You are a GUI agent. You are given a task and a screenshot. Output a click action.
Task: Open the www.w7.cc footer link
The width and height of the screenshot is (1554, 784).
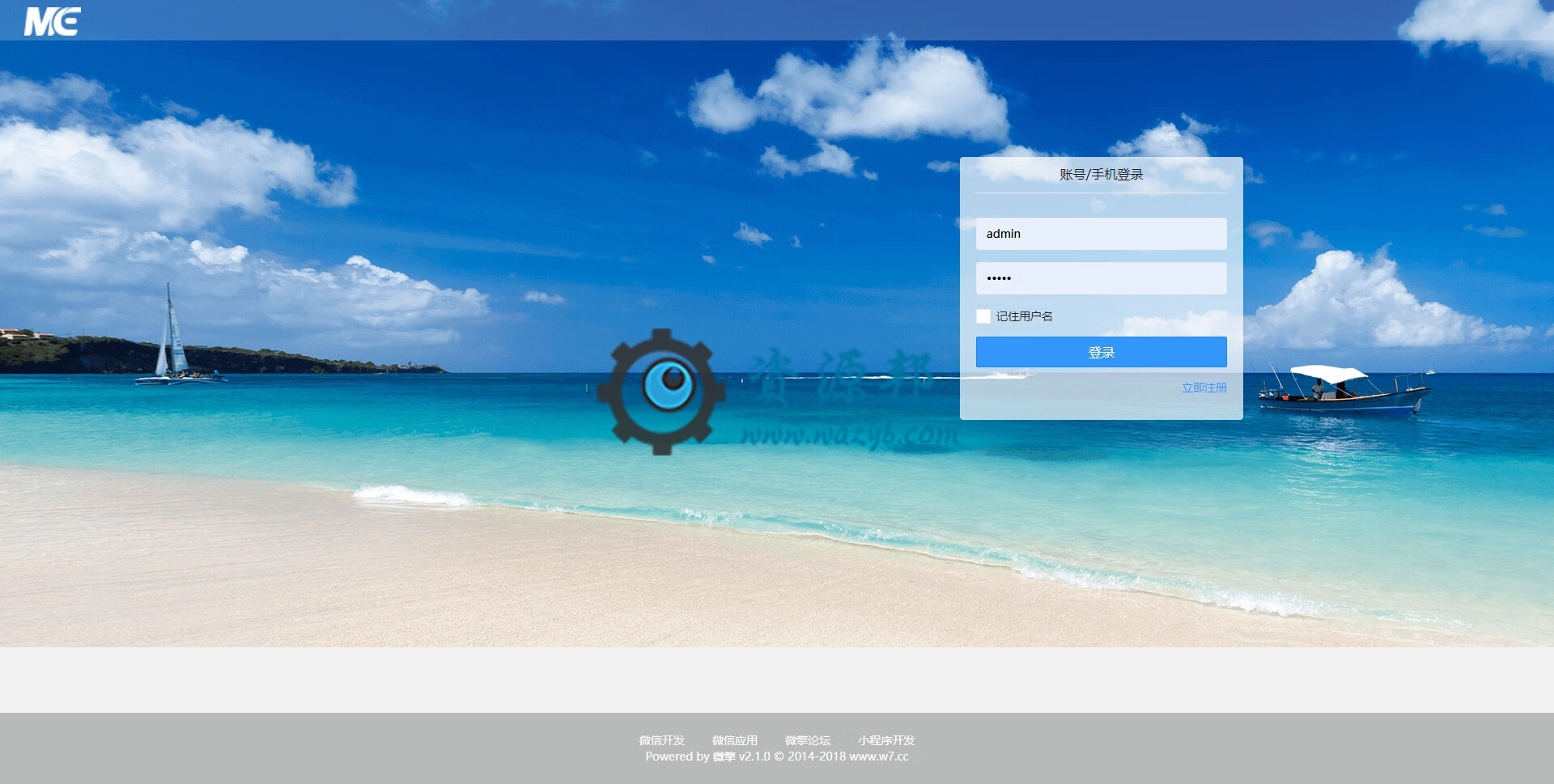[878, 756]
